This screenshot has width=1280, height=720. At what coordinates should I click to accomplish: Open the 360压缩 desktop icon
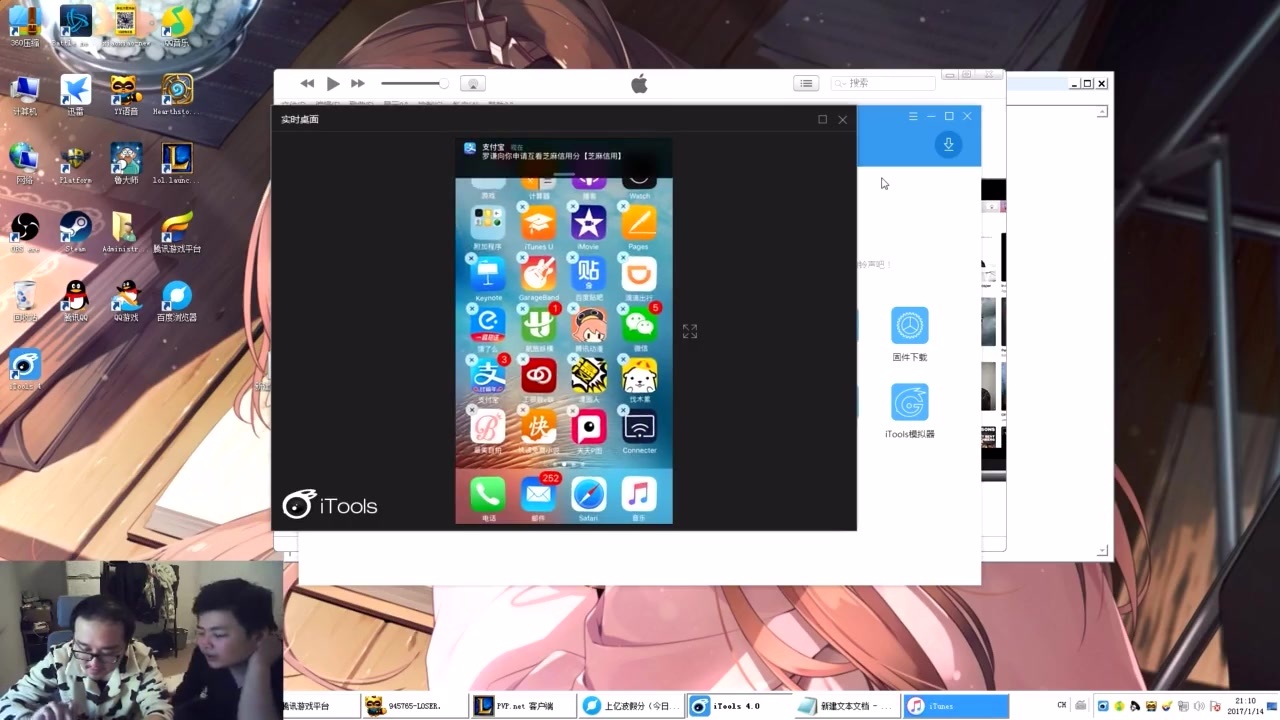click(x=25, y=26)
